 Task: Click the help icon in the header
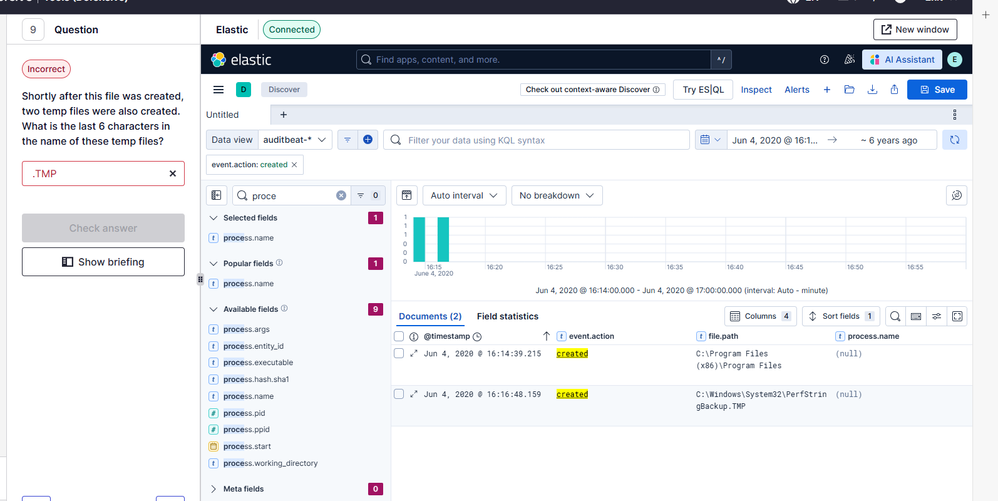point(824,60)
